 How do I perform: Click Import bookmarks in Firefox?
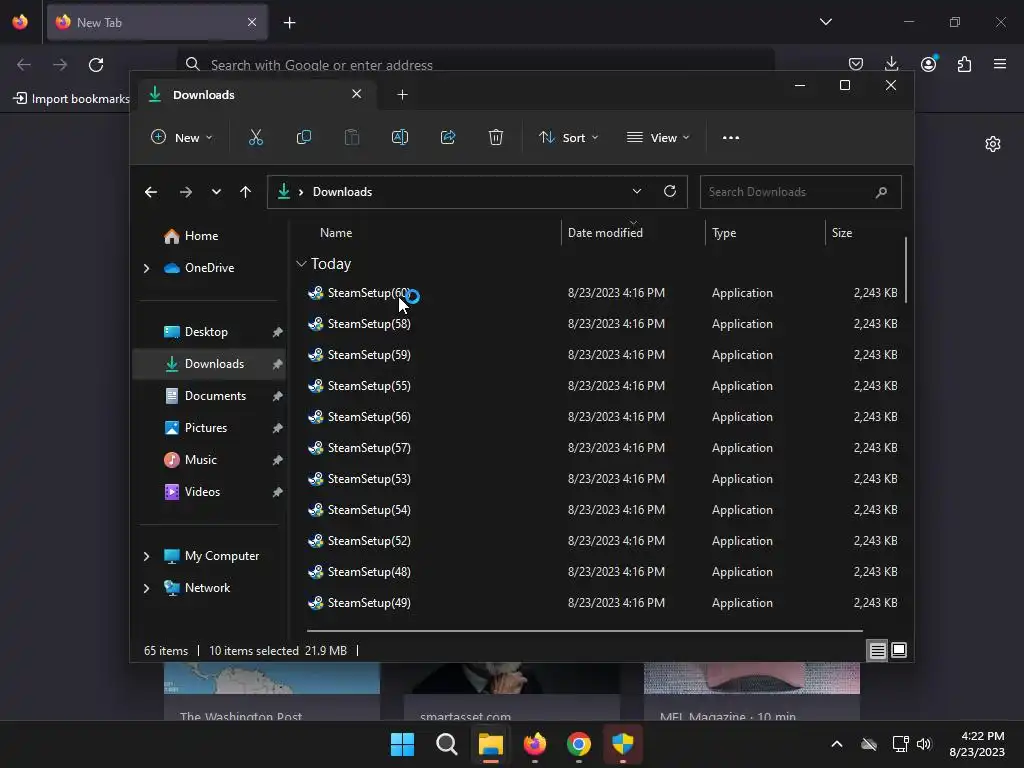71,99
